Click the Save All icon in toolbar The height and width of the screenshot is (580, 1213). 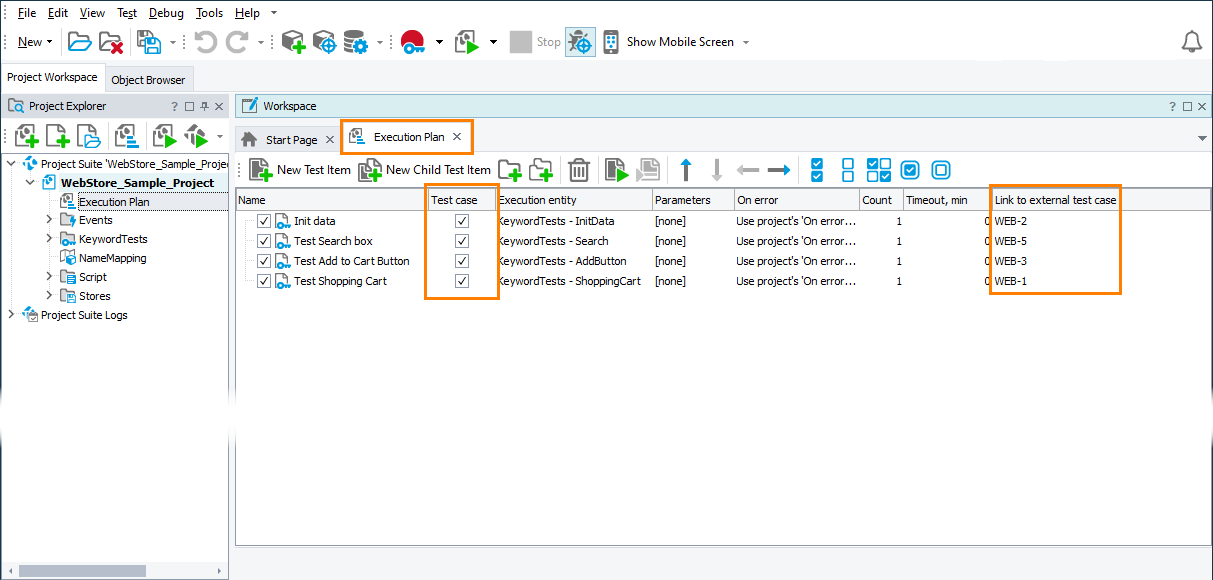click(149, 42)
